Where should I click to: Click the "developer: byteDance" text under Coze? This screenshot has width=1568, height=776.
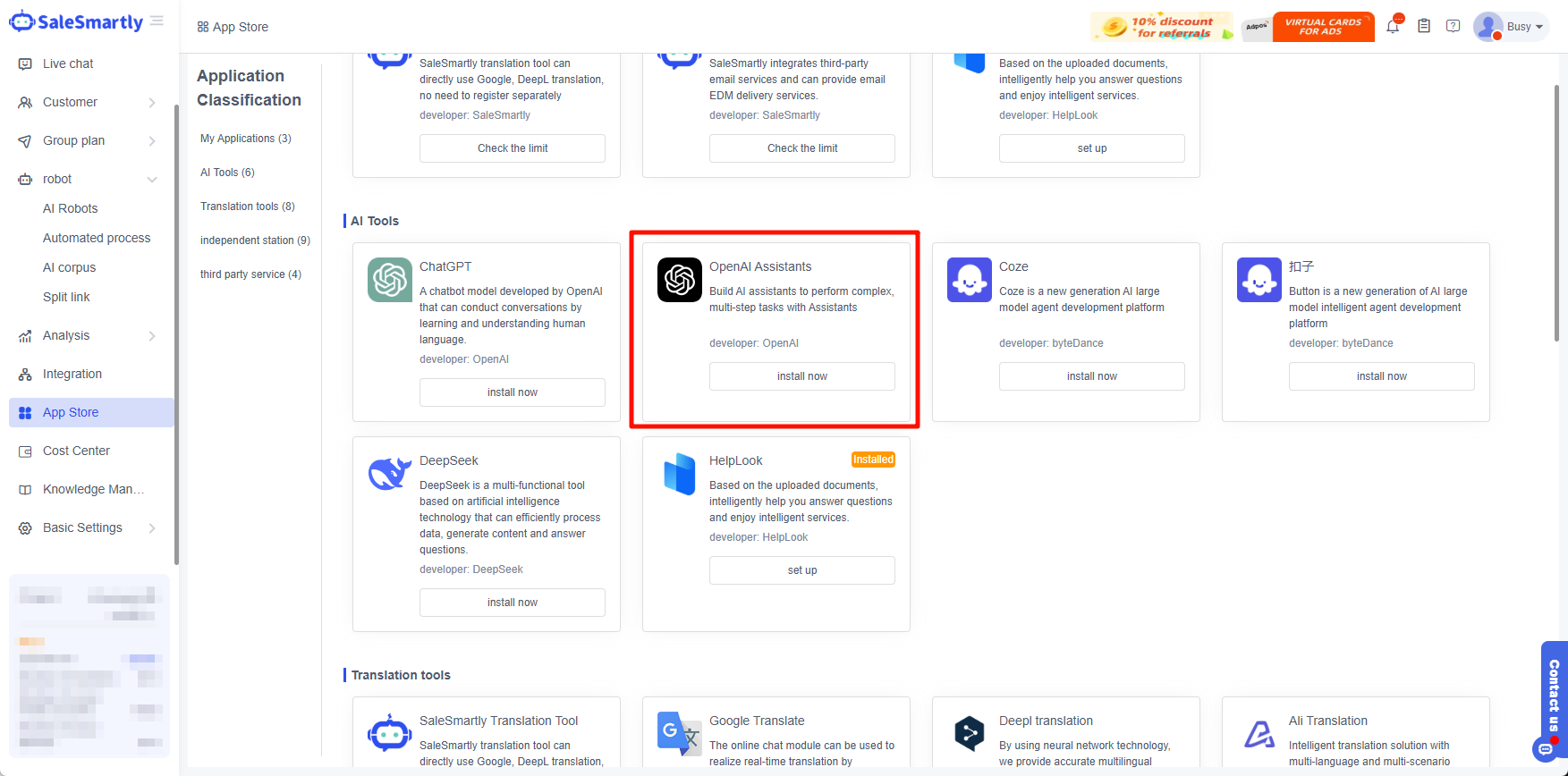1051,343
